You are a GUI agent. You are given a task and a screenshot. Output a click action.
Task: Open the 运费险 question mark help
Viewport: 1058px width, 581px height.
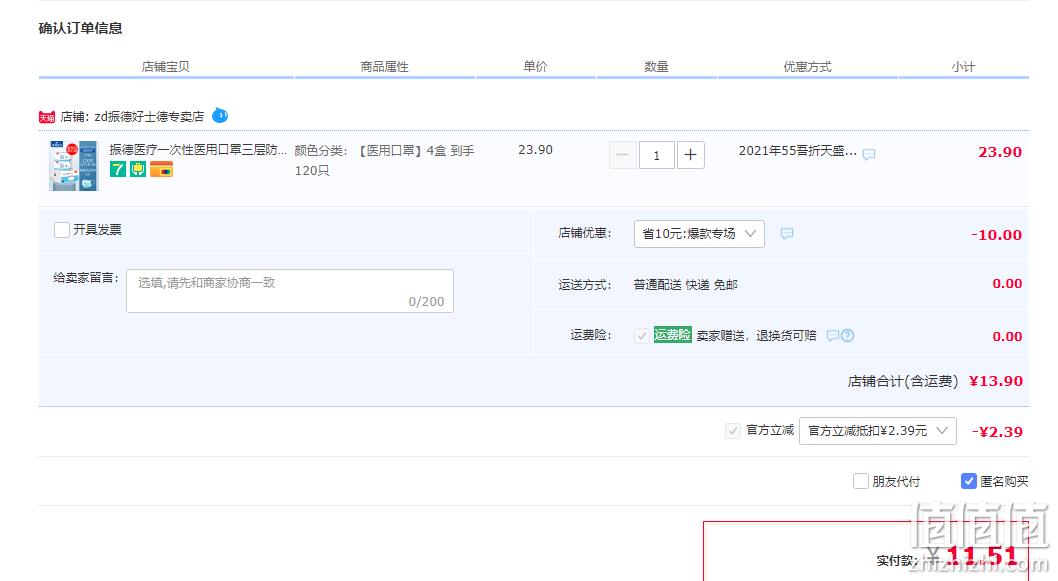coord(847,335)
